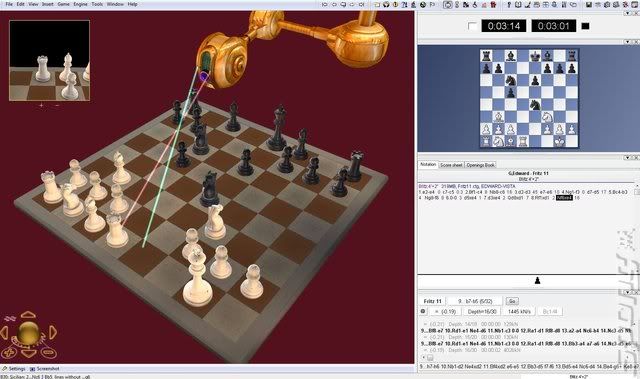Click the black save disk toolbar icon
Image resolution: width=640 pixels, height=379 pixels.
pos(588,4)
